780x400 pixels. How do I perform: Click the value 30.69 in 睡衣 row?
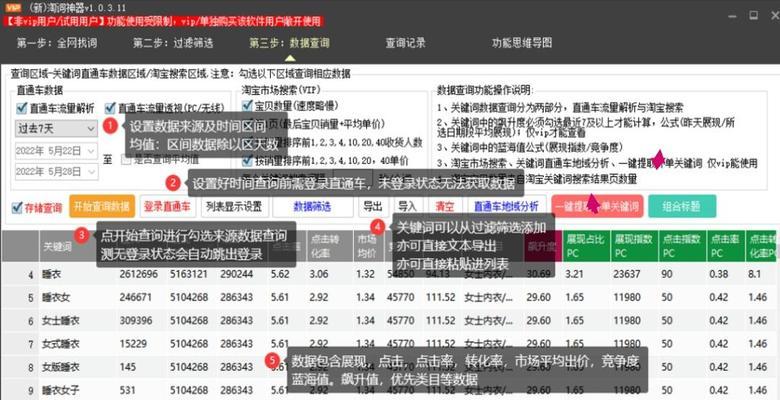pyautogui.click(x=539, y=274)
